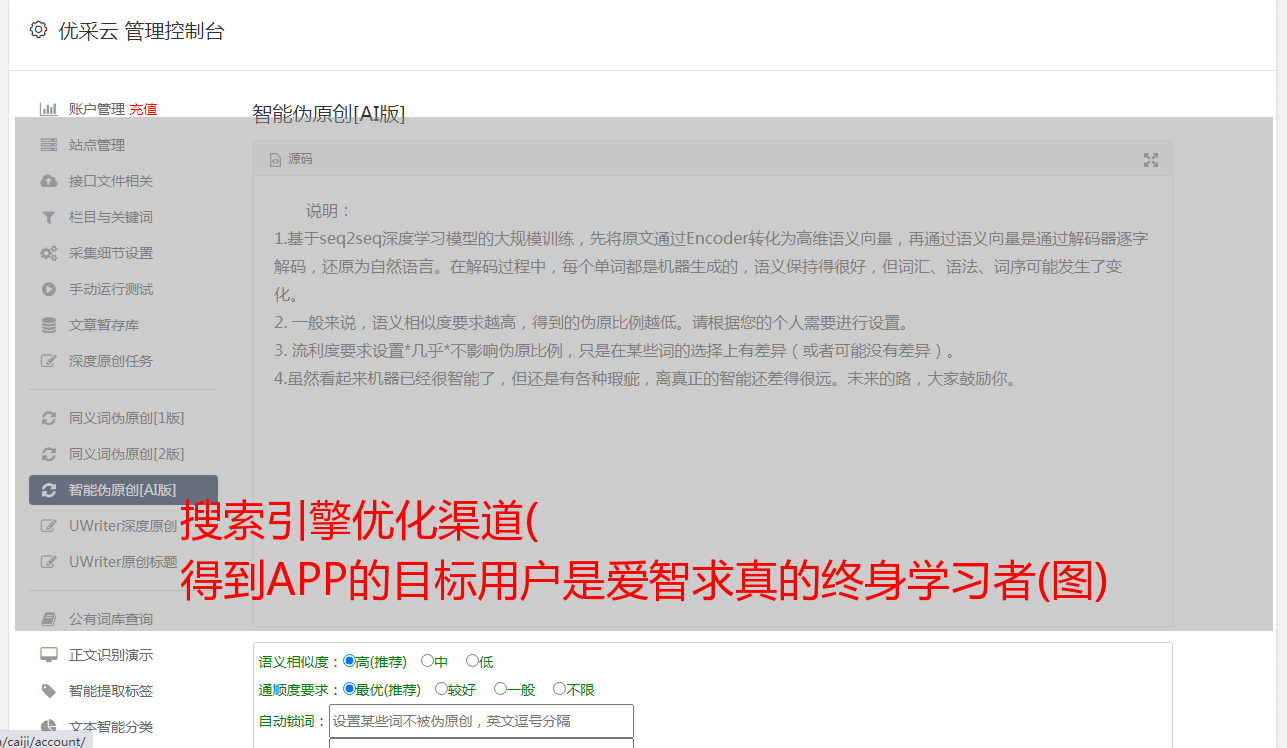Image resolution: width=1287 pixels, height=748 pixels.
Task: Click the edit icon for UWriter原创标题
Action: point(48,562)
